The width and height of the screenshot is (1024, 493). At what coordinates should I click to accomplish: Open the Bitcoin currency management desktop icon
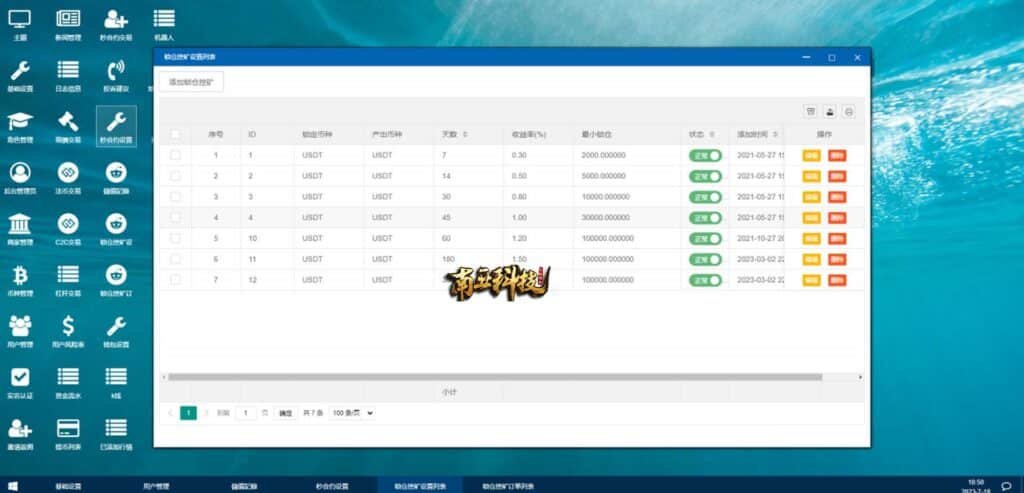click(x=20, y=274)
